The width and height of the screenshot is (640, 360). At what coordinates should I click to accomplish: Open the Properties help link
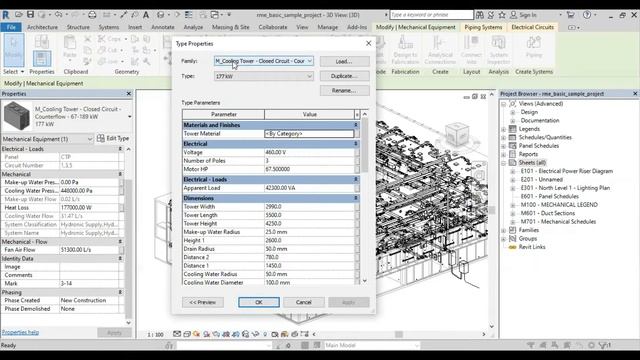[20, 332]
